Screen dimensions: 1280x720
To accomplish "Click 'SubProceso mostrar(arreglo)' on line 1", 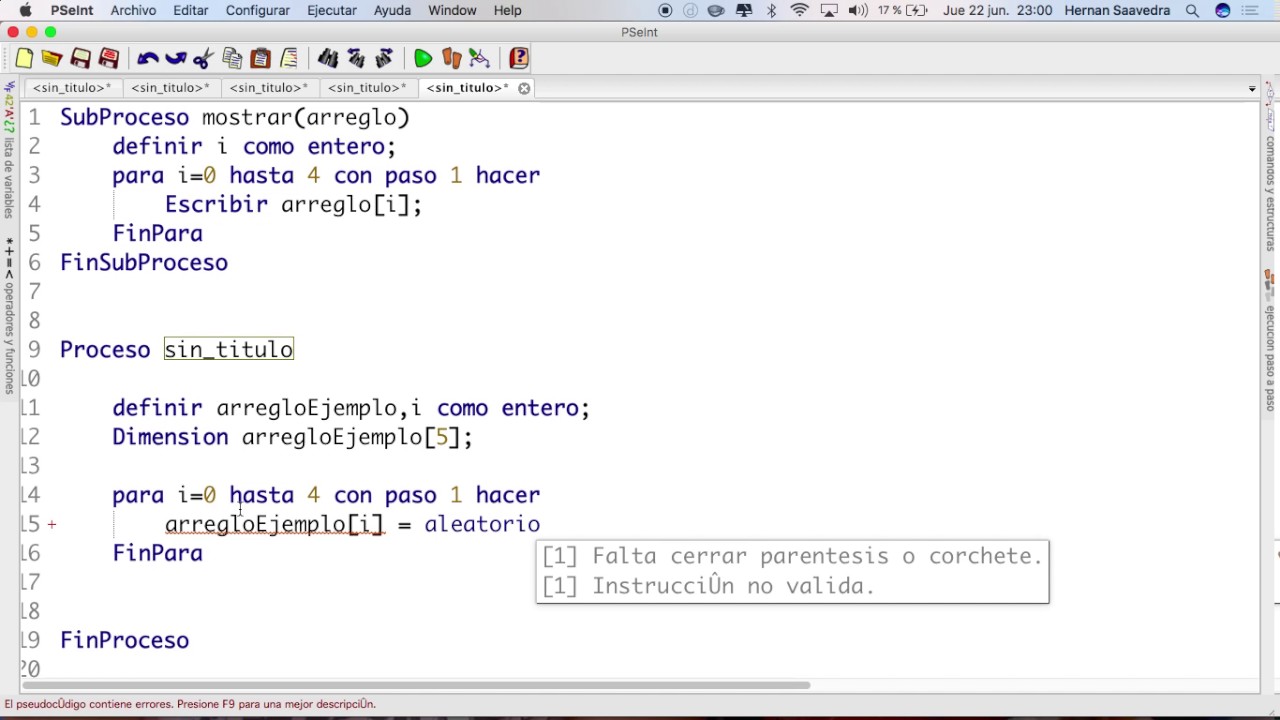I will pyautogui.click(x=235, y=117).
